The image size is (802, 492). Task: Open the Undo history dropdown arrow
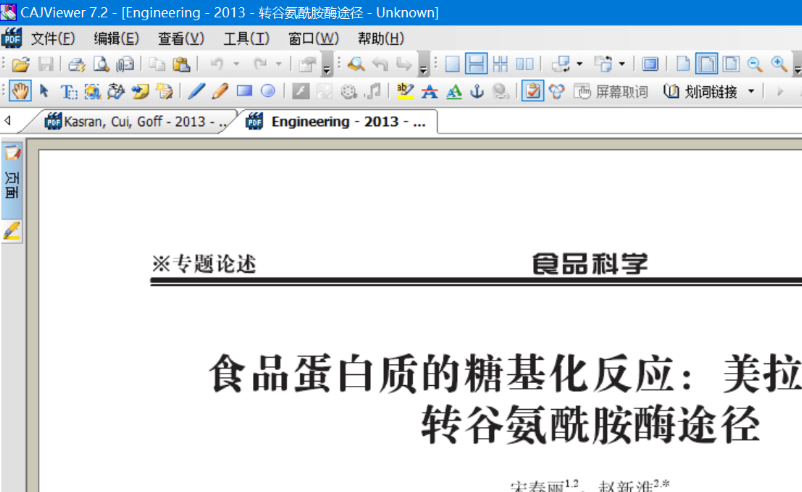236,64
